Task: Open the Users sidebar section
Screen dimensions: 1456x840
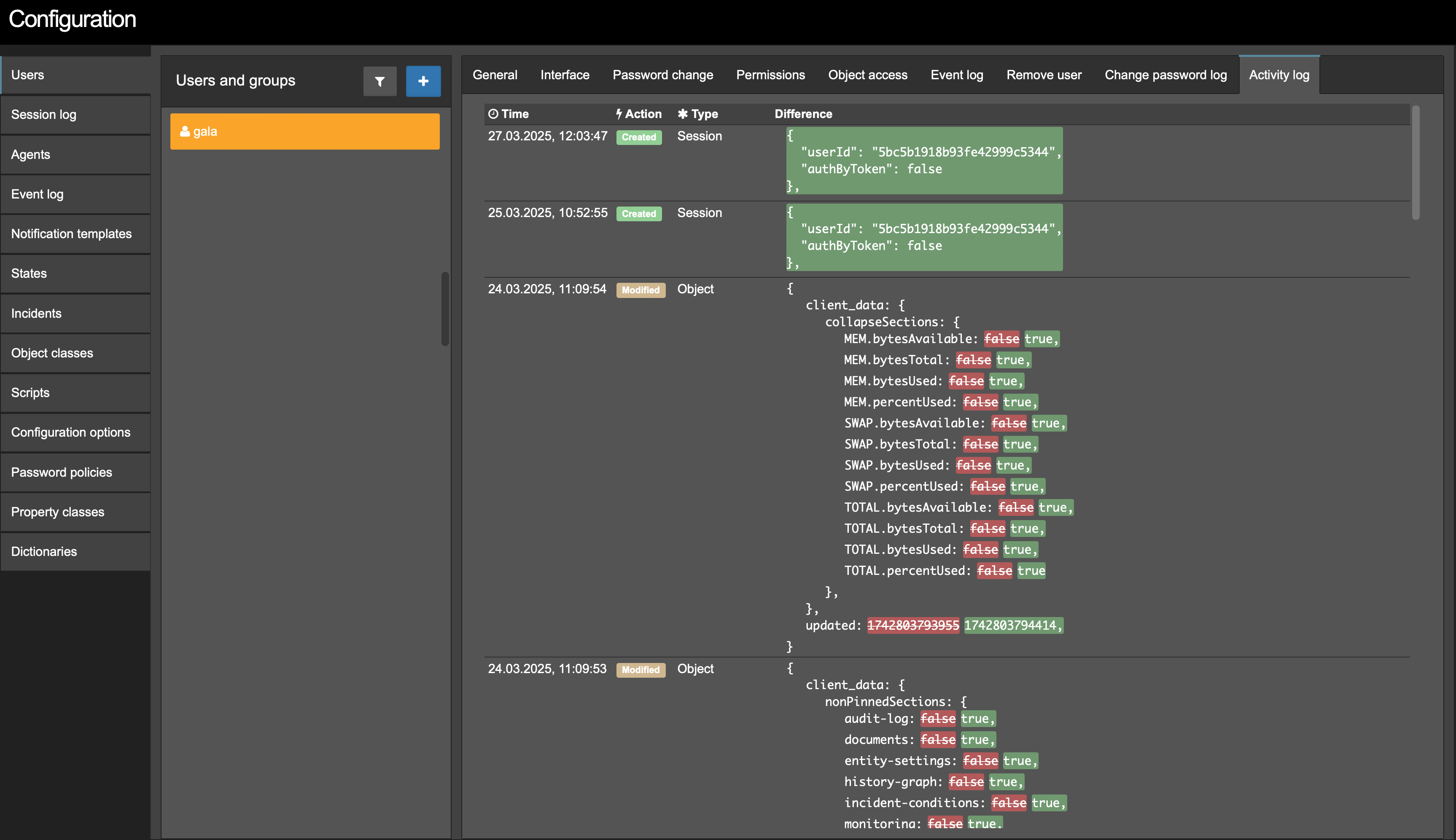Action: click(75, 75)
